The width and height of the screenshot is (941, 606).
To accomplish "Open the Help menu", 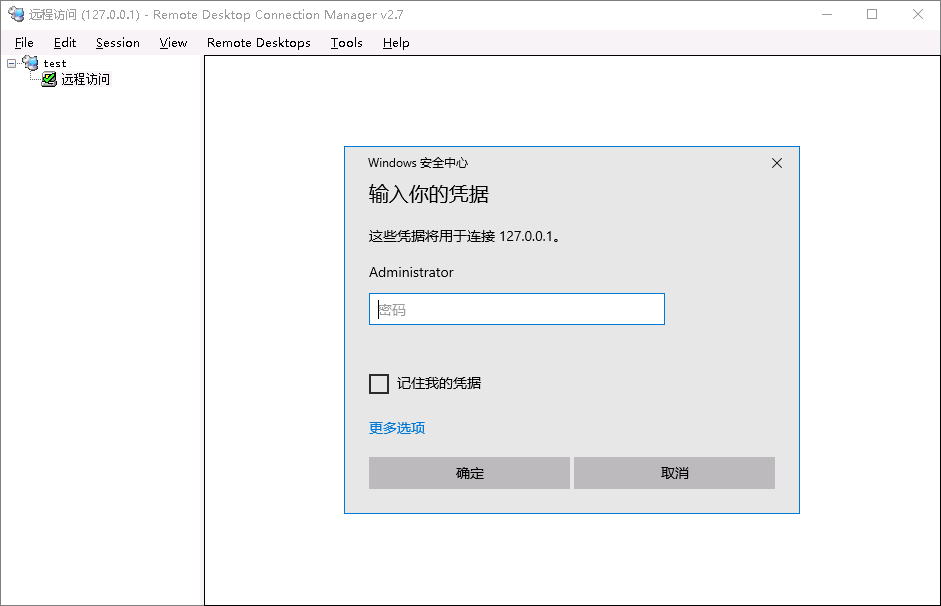I will pos(396,43).
